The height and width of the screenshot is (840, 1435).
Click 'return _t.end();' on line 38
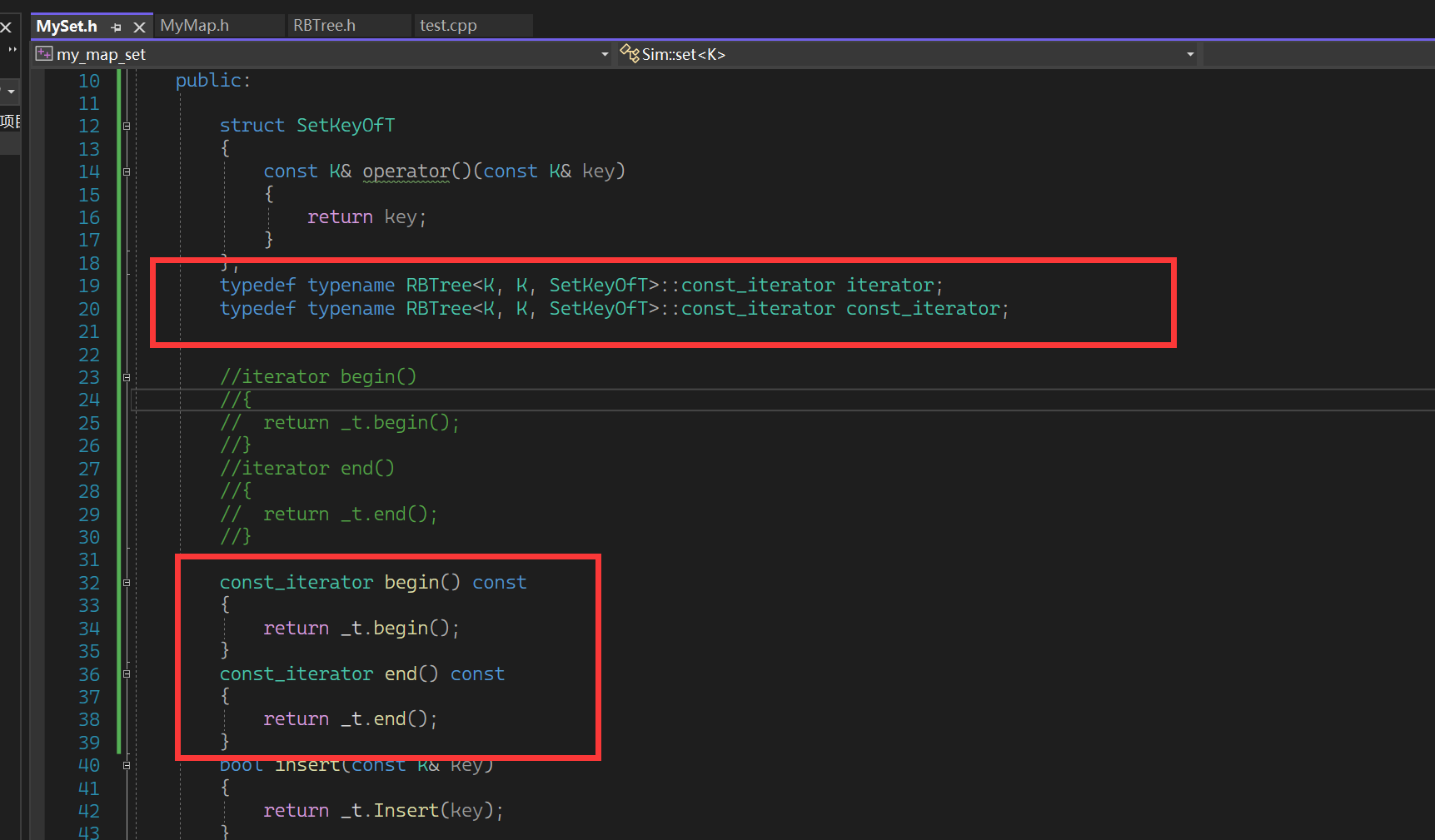click(x=351, y=718)
